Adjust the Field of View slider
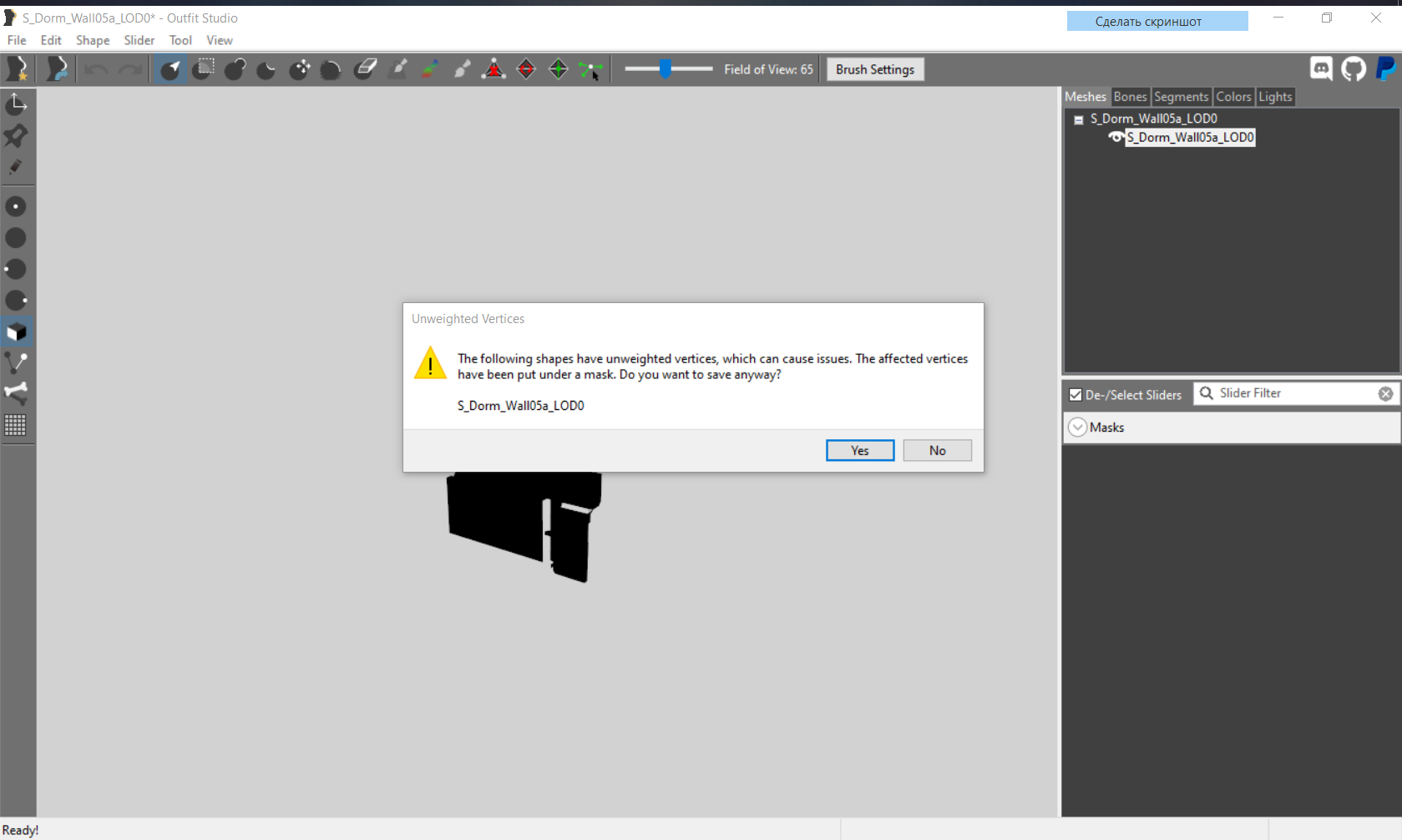Screen dimensions: 1402x840 point(666,69)
